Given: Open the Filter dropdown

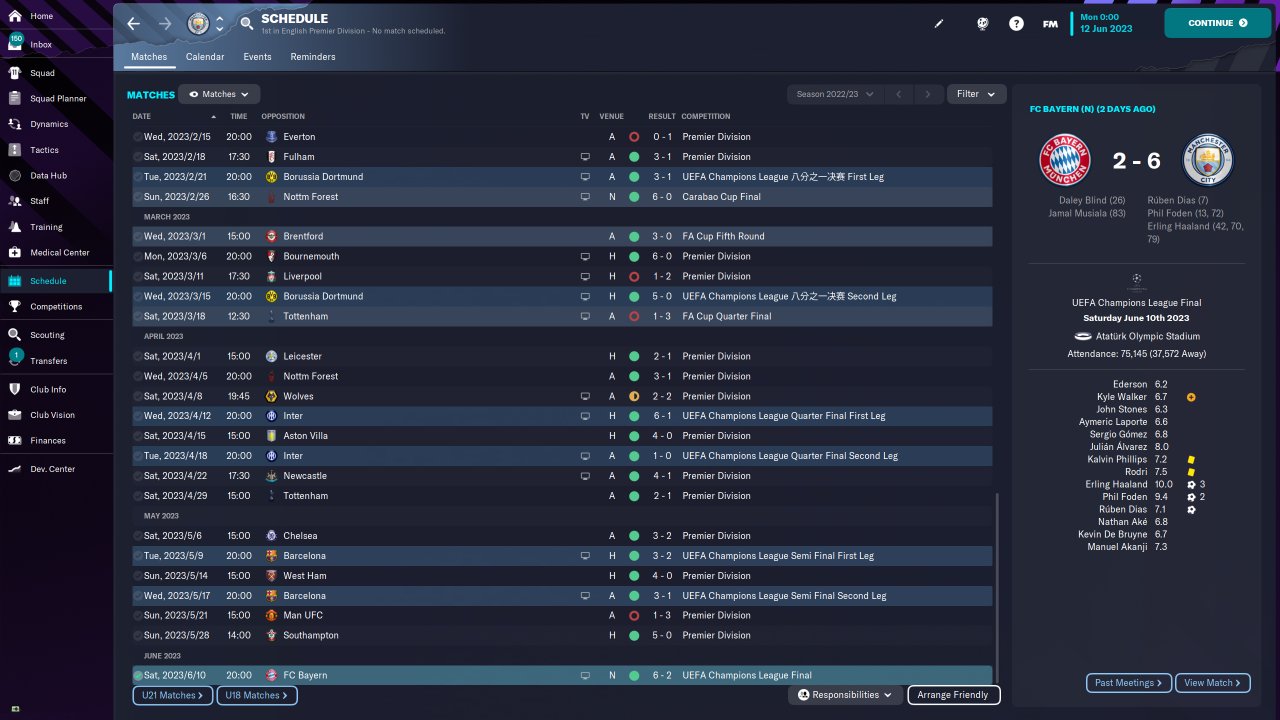Looking at the screenshot, I should [976, 94].
